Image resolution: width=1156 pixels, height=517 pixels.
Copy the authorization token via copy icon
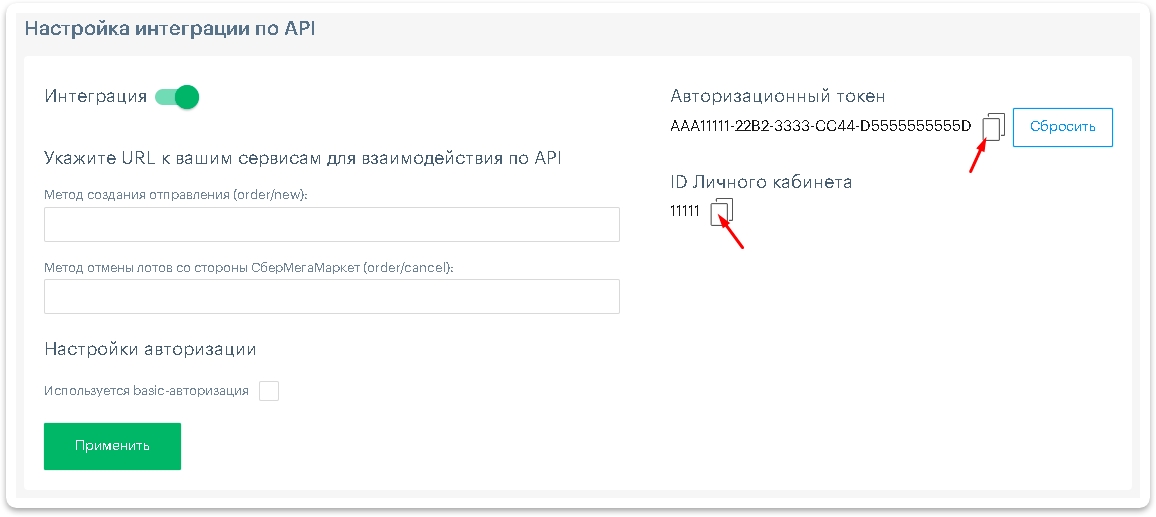coord(993,126)
